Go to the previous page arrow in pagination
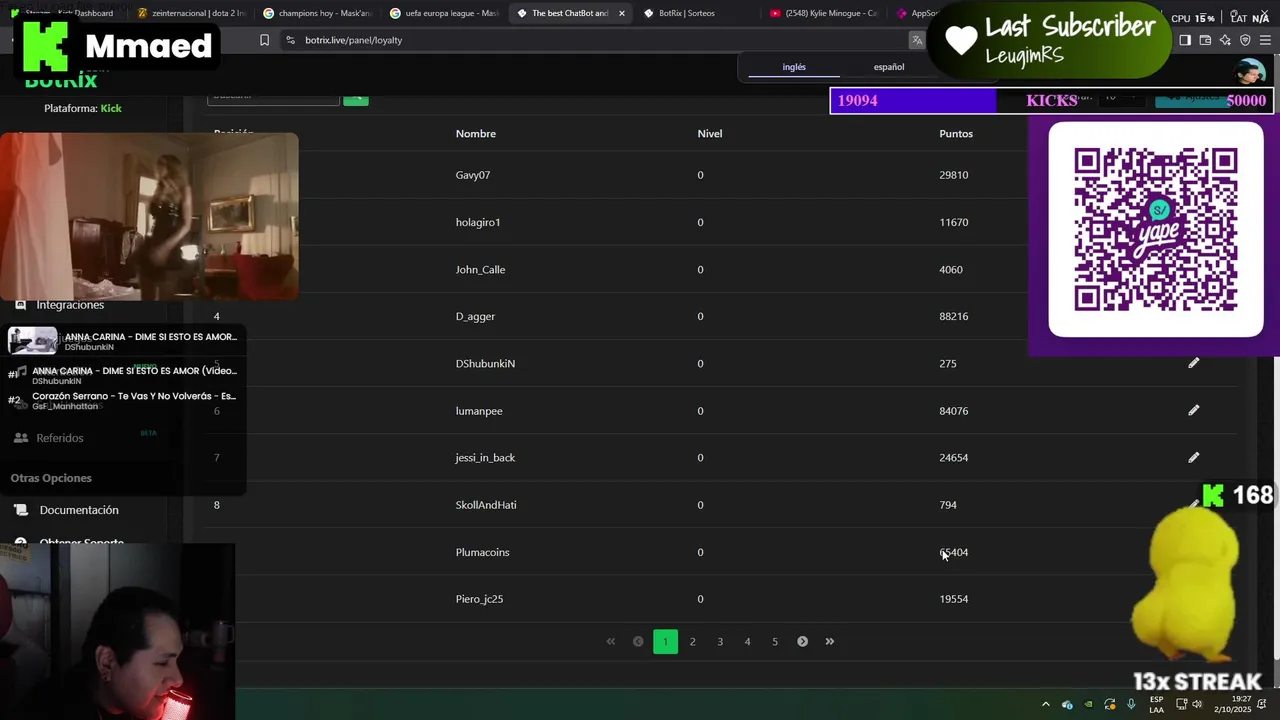 (x=638, y=641)
